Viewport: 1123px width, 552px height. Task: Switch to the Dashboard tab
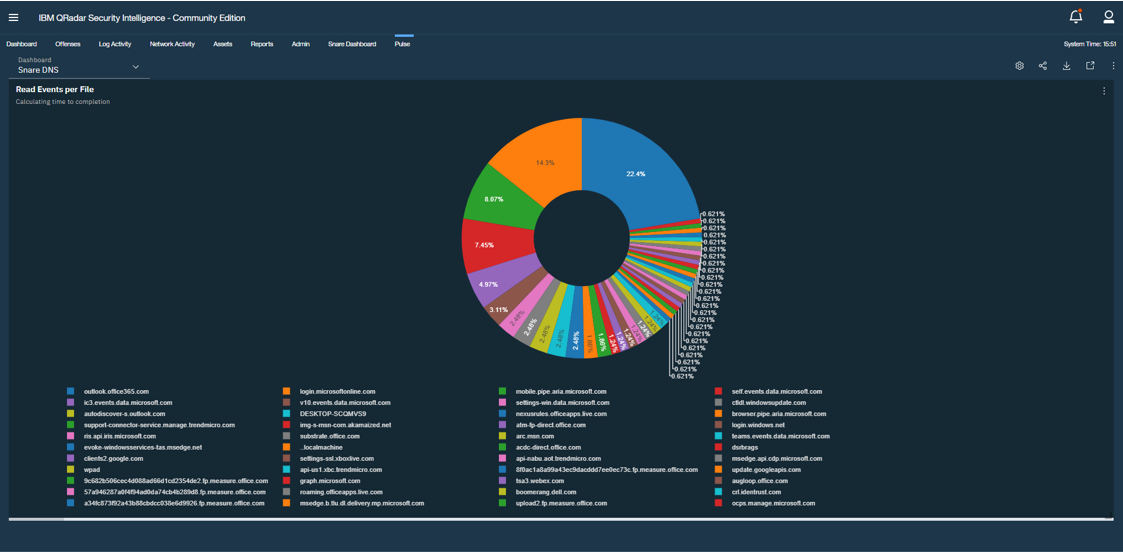(x=21, y=44)
